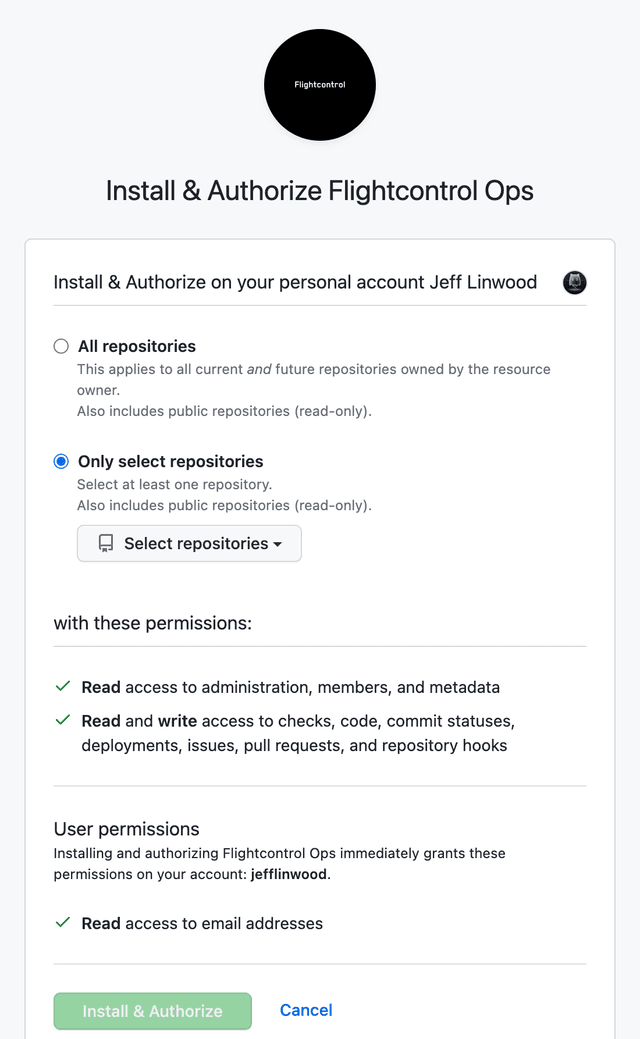The height and width of the screenshot is (1039, 640).
Task: Click the bold All repositories label text
Action: click(x=136, y=345)
